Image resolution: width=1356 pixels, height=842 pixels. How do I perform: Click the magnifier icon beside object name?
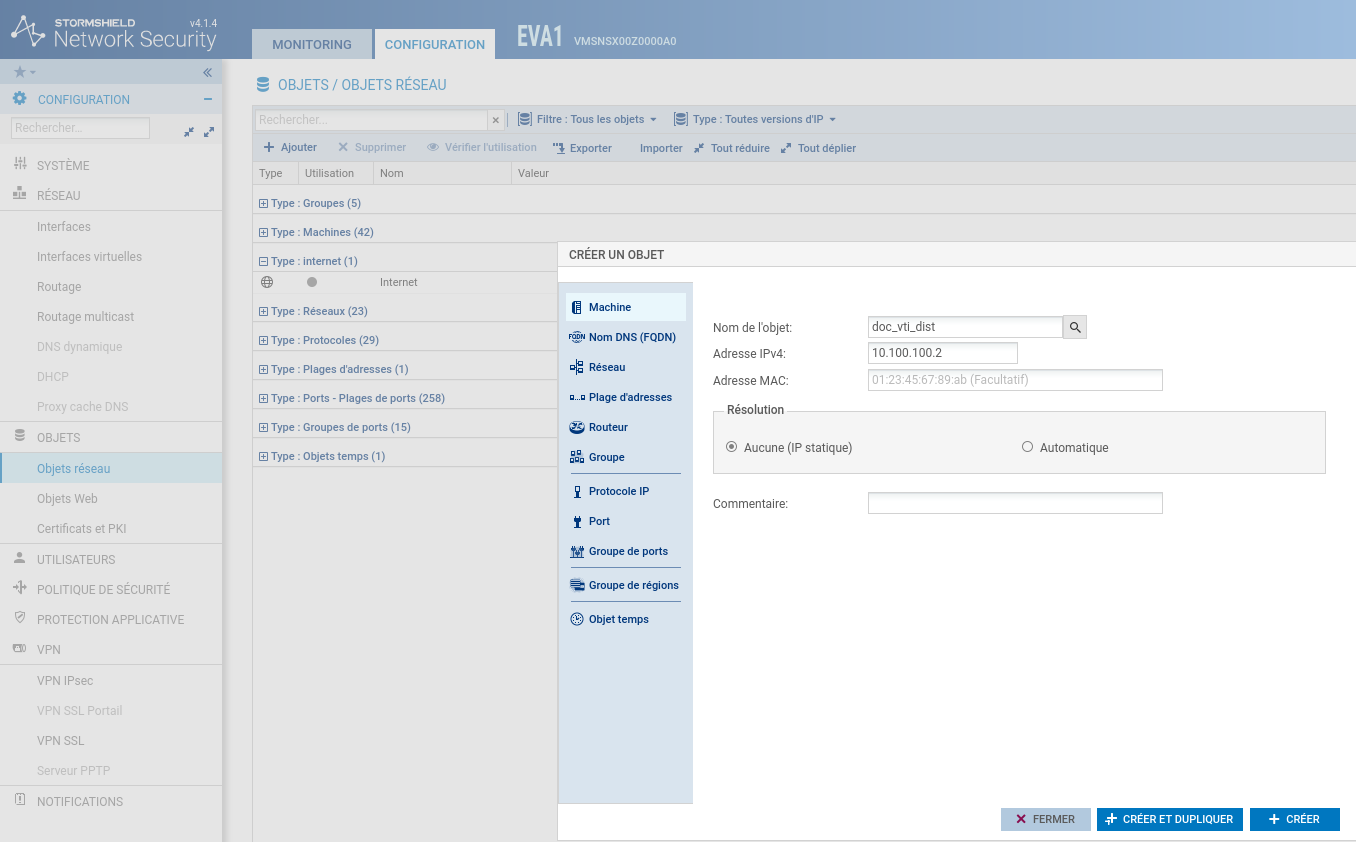click(1074, 327)
